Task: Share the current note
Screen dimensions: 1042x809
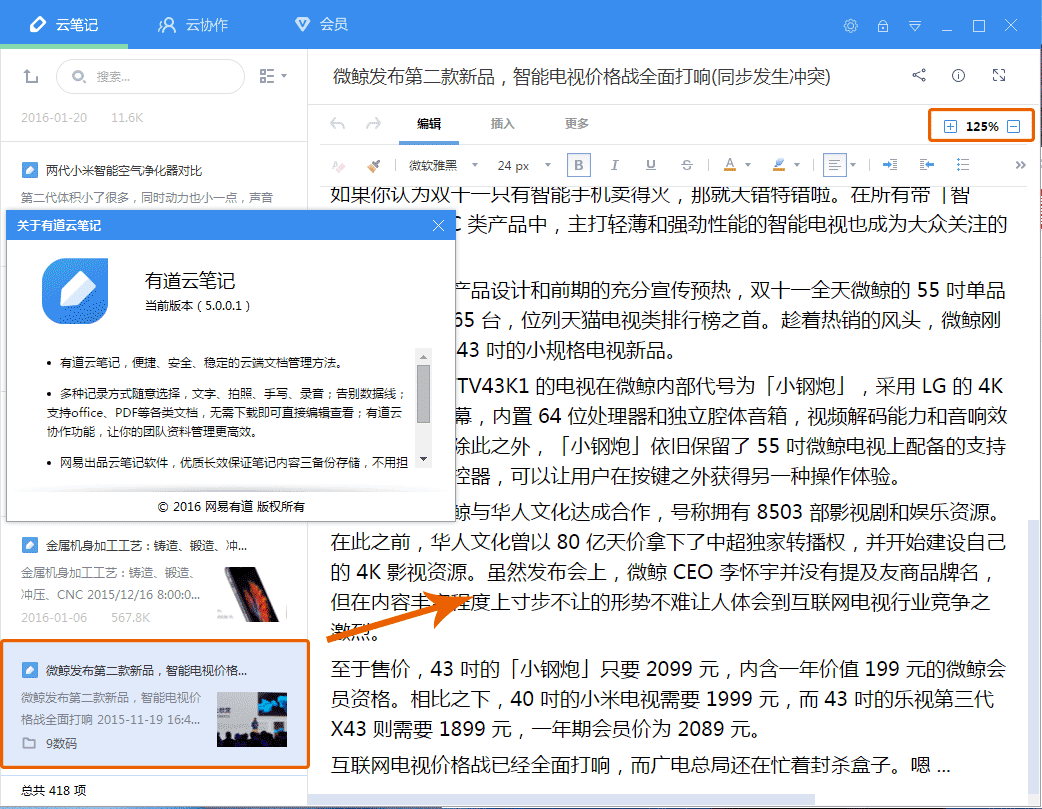Action: point(919,75)
